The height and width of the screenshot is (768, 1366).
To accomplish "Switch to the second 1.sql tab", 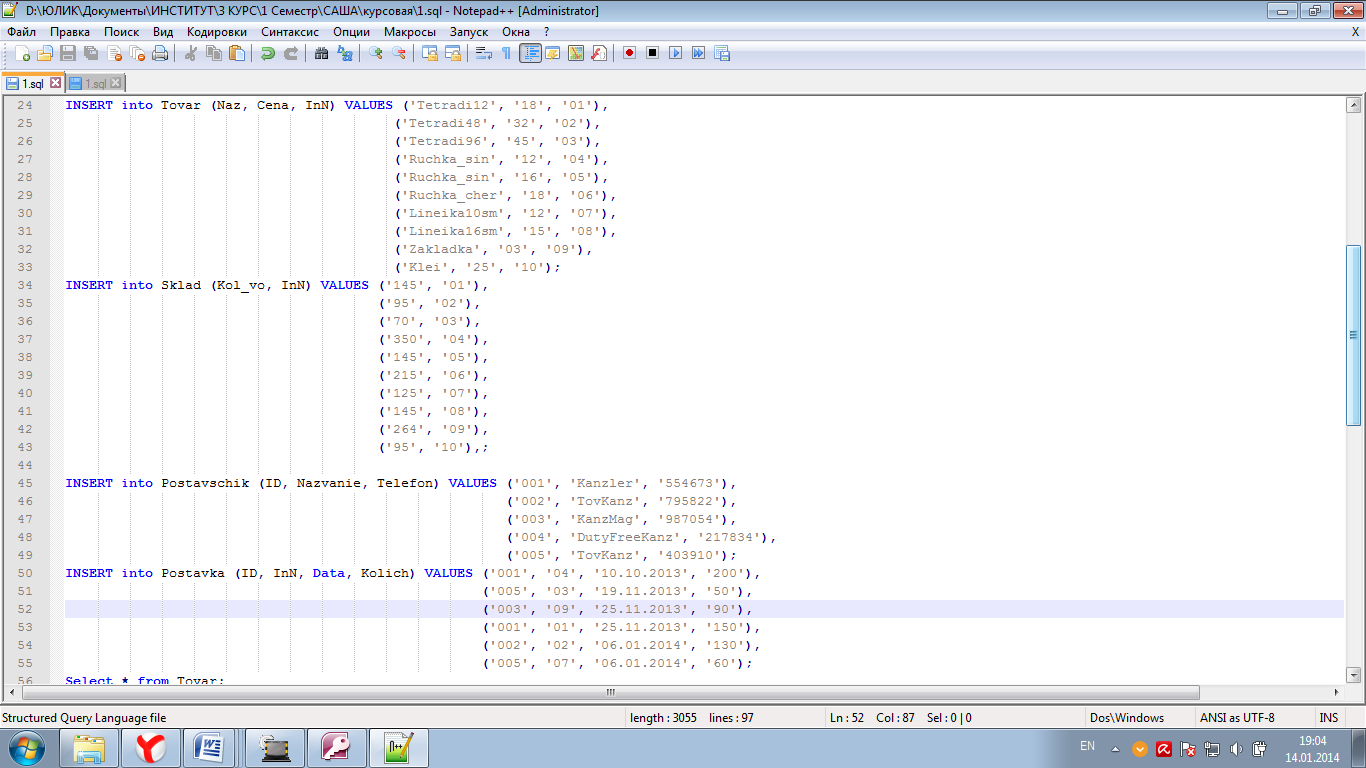I will (x=95, y=83).
